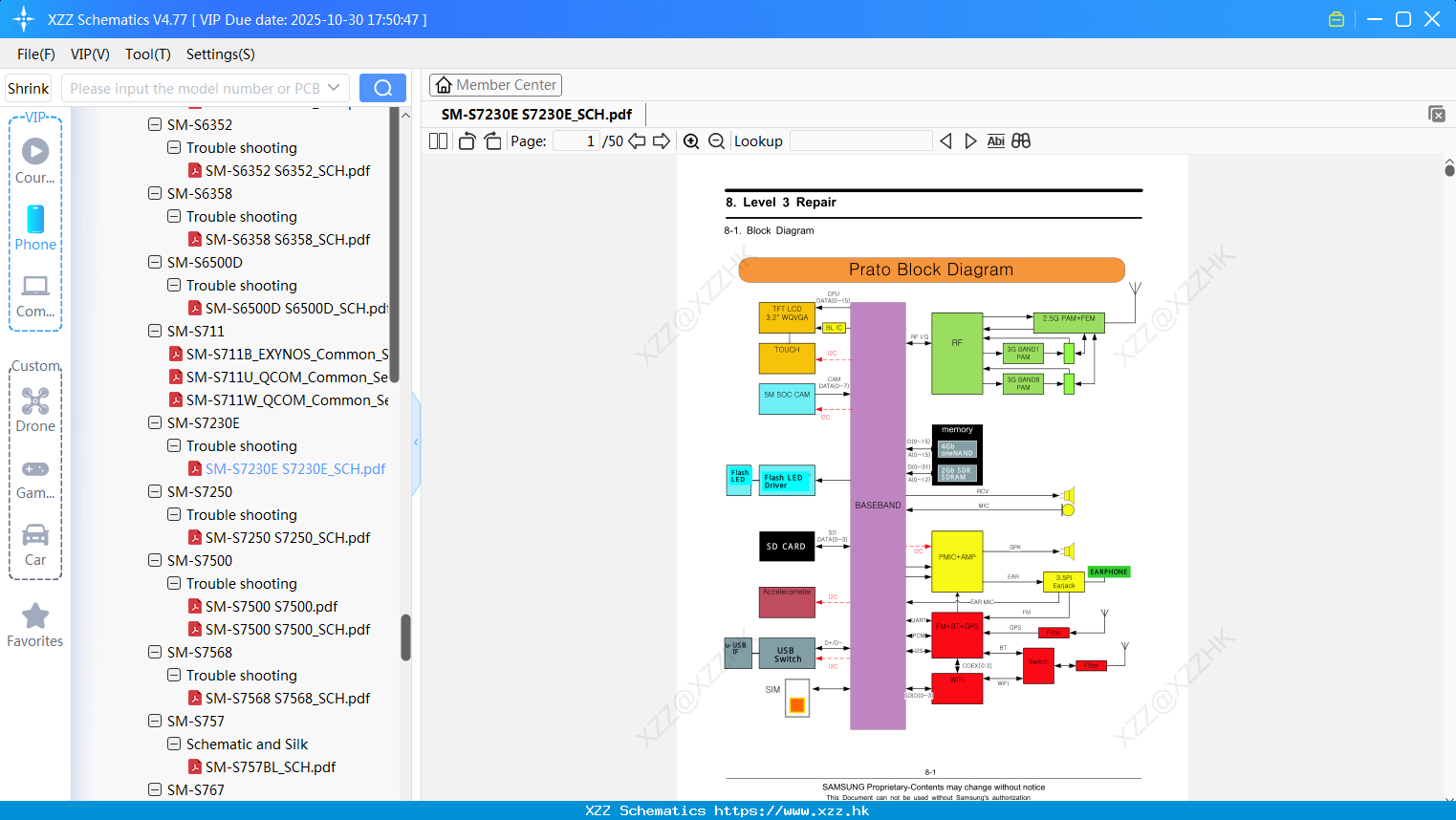Open SM-S7250 S7250_SCH.pdf file

[x=288, y=537]
